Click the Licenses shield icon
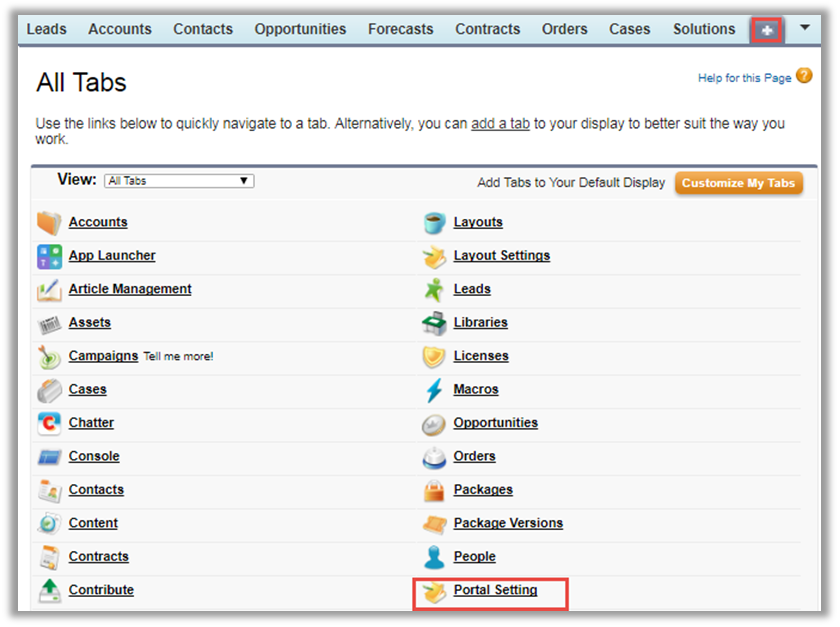840x627 pixels. coord(434,356)
